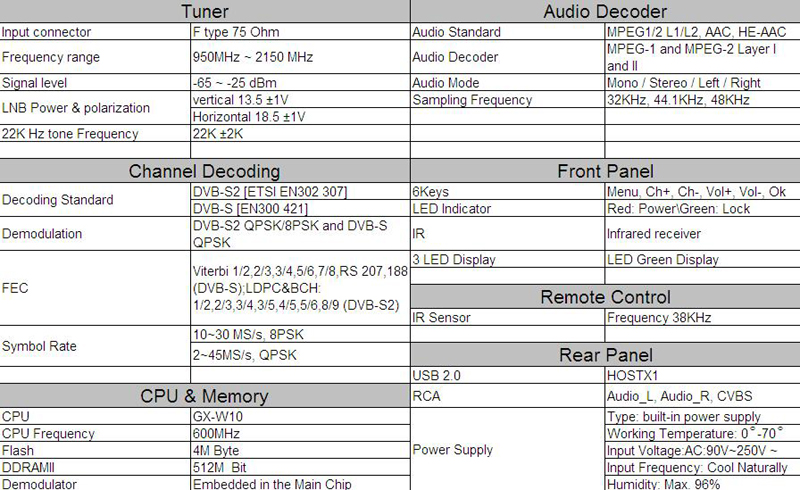Image resolution: width=800 pixels, height=490 pixels.
Task: Select the Tuner section header
Action: pos(205,11)
